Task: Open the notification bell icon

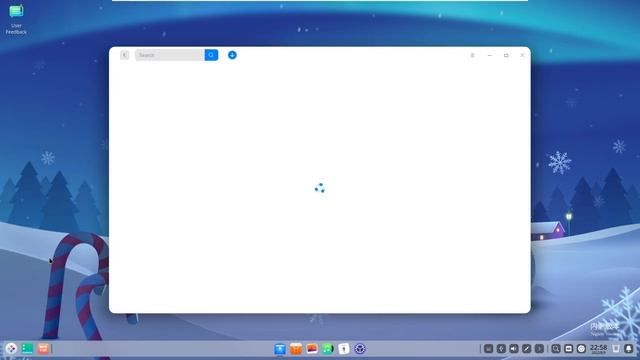Action: 629,349
